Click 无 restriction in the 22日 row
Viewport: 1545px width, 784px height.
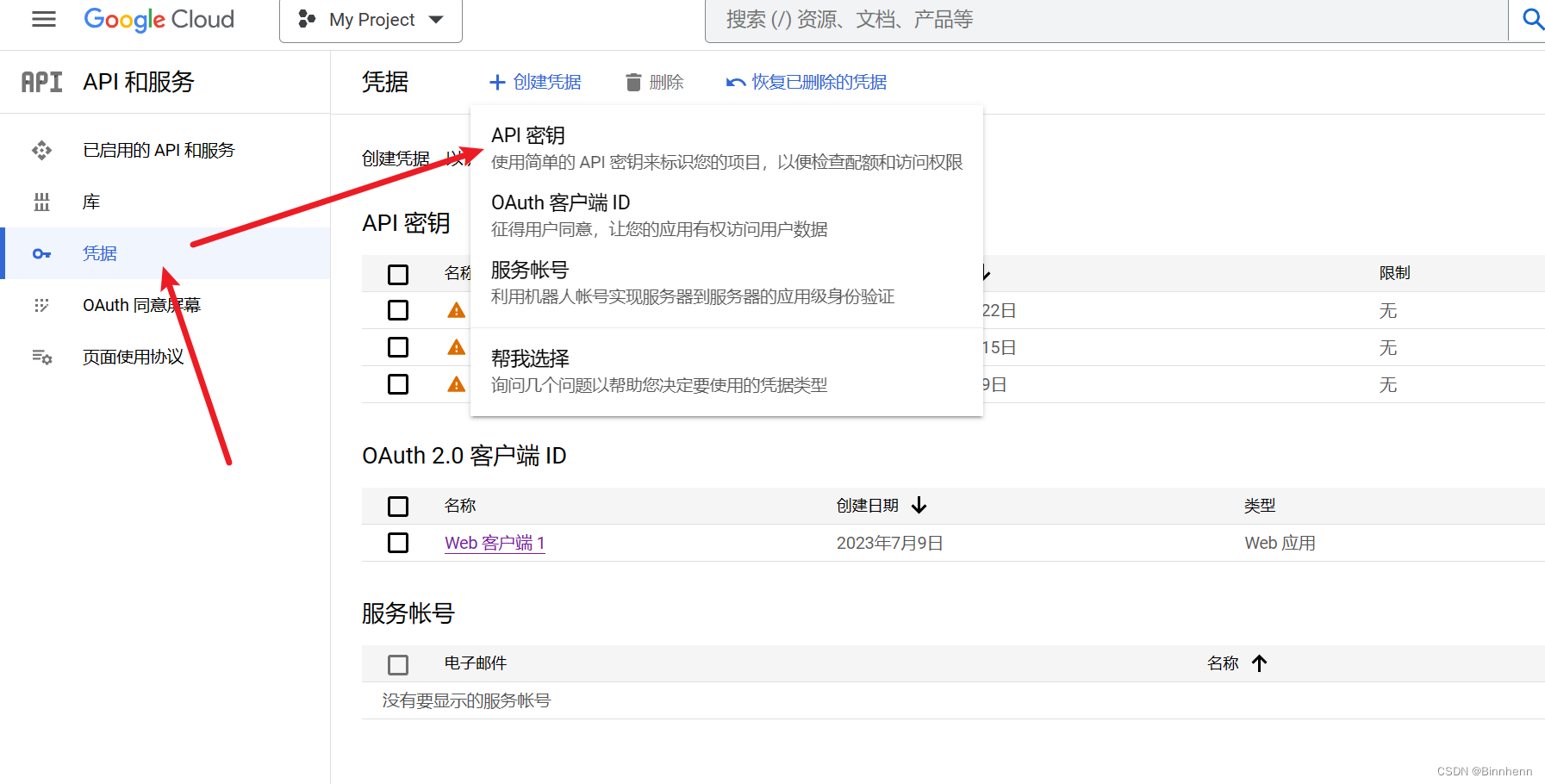click(x=1388, y=311)
